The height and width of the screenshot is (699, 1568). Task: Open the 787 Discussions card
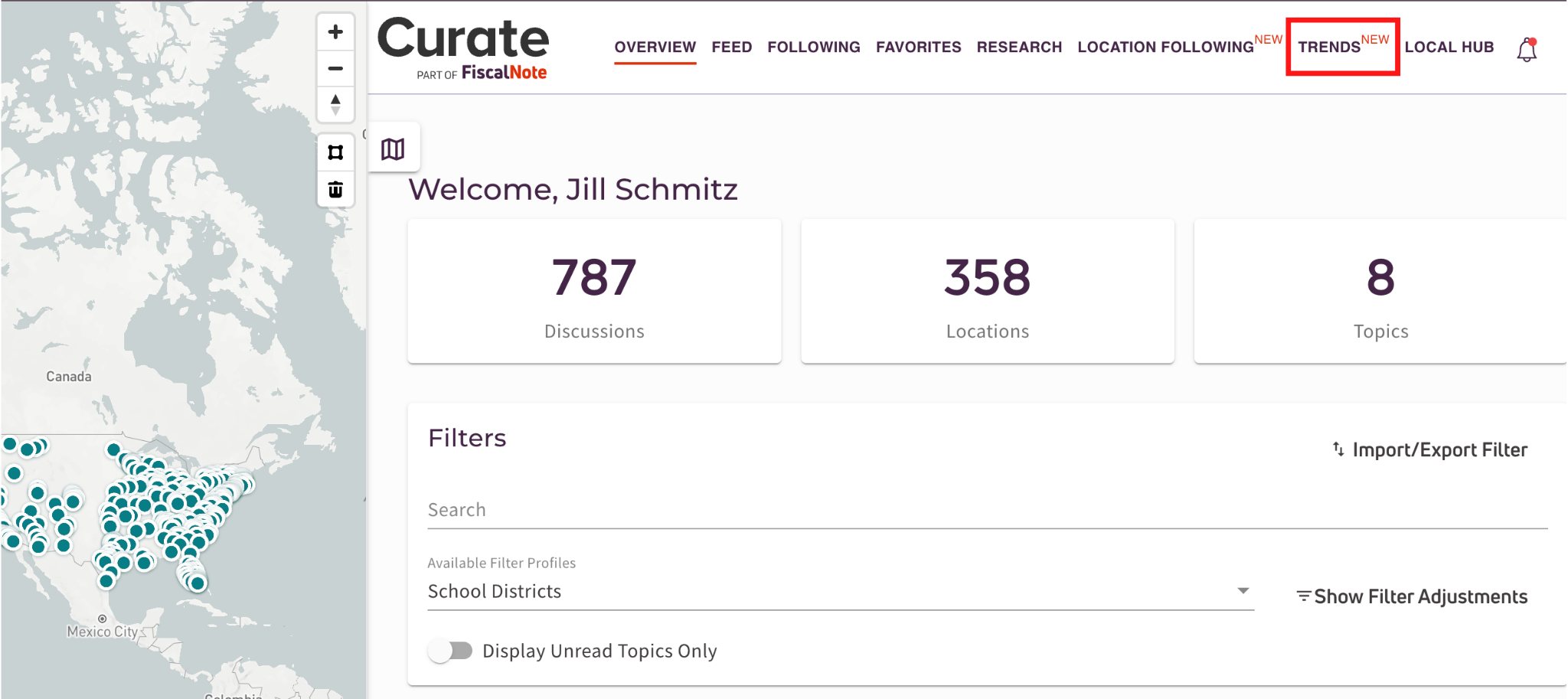pyautogui.click(x=594, y=292)
